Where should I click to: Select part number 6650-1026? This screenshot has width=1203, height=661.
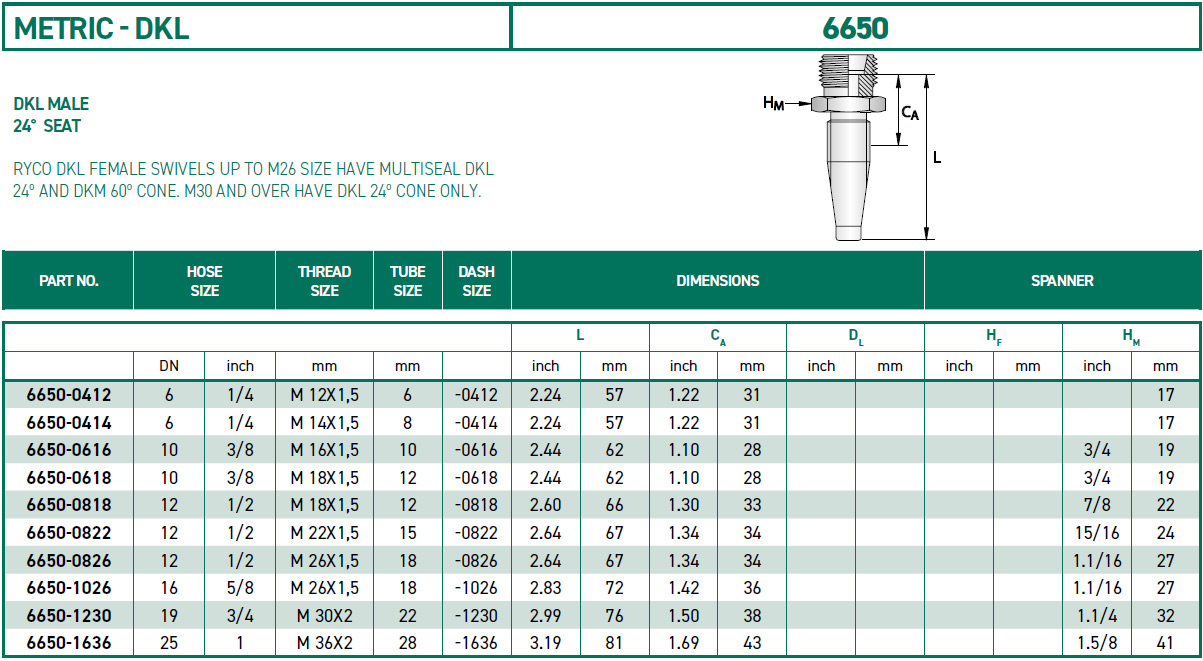(x=68, y=588)
